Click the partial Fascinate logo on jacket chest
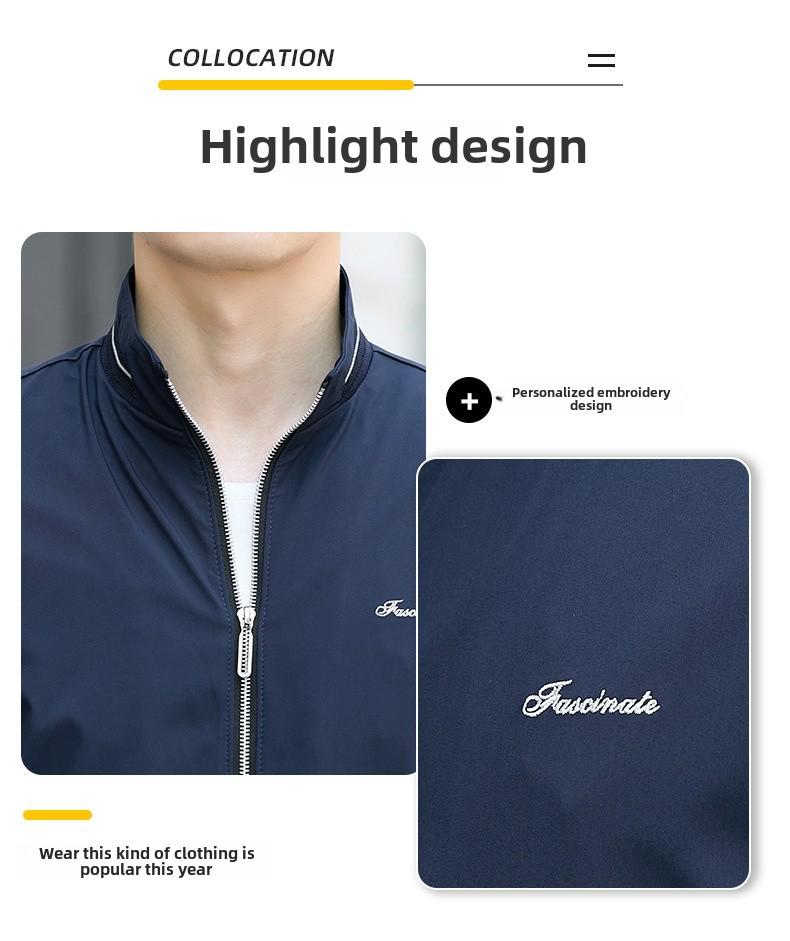 [x=396, y=609]
